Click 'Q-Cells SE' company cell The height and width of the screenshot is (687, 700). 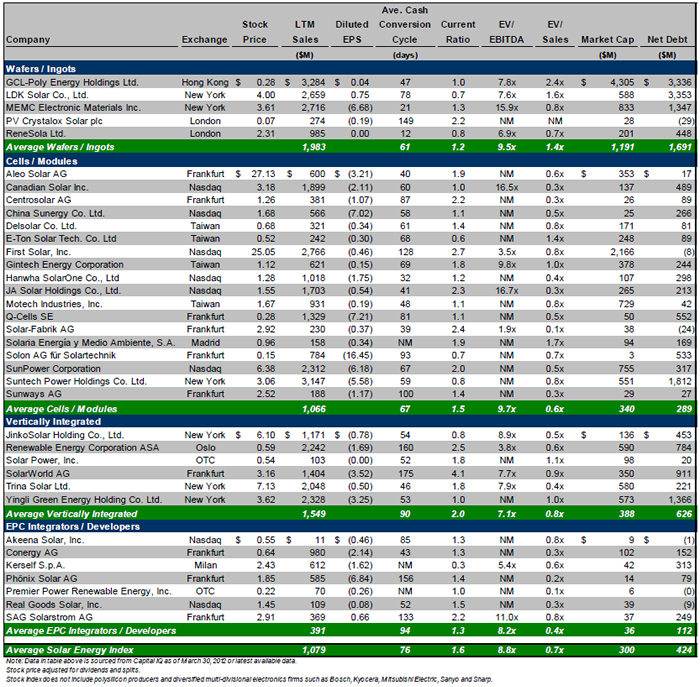pos(29,316)
